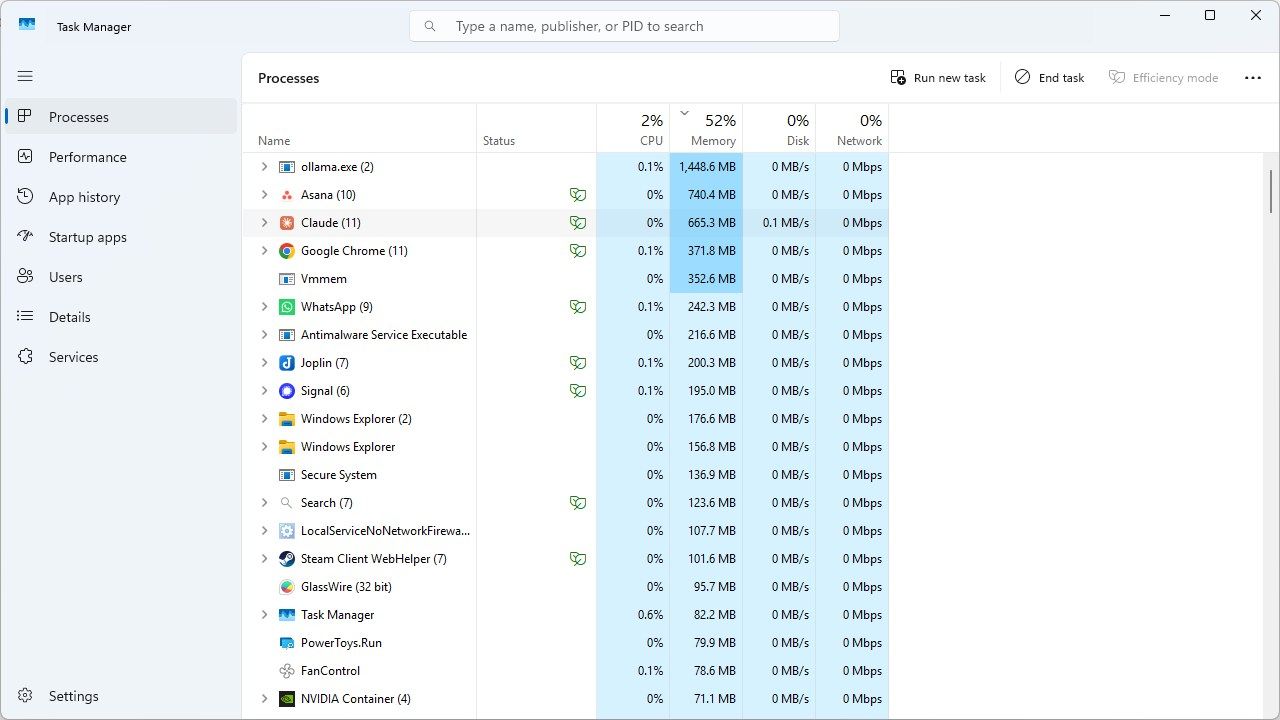
Task: Sort processes by the Memory column
Action: [x=706, y=129]
